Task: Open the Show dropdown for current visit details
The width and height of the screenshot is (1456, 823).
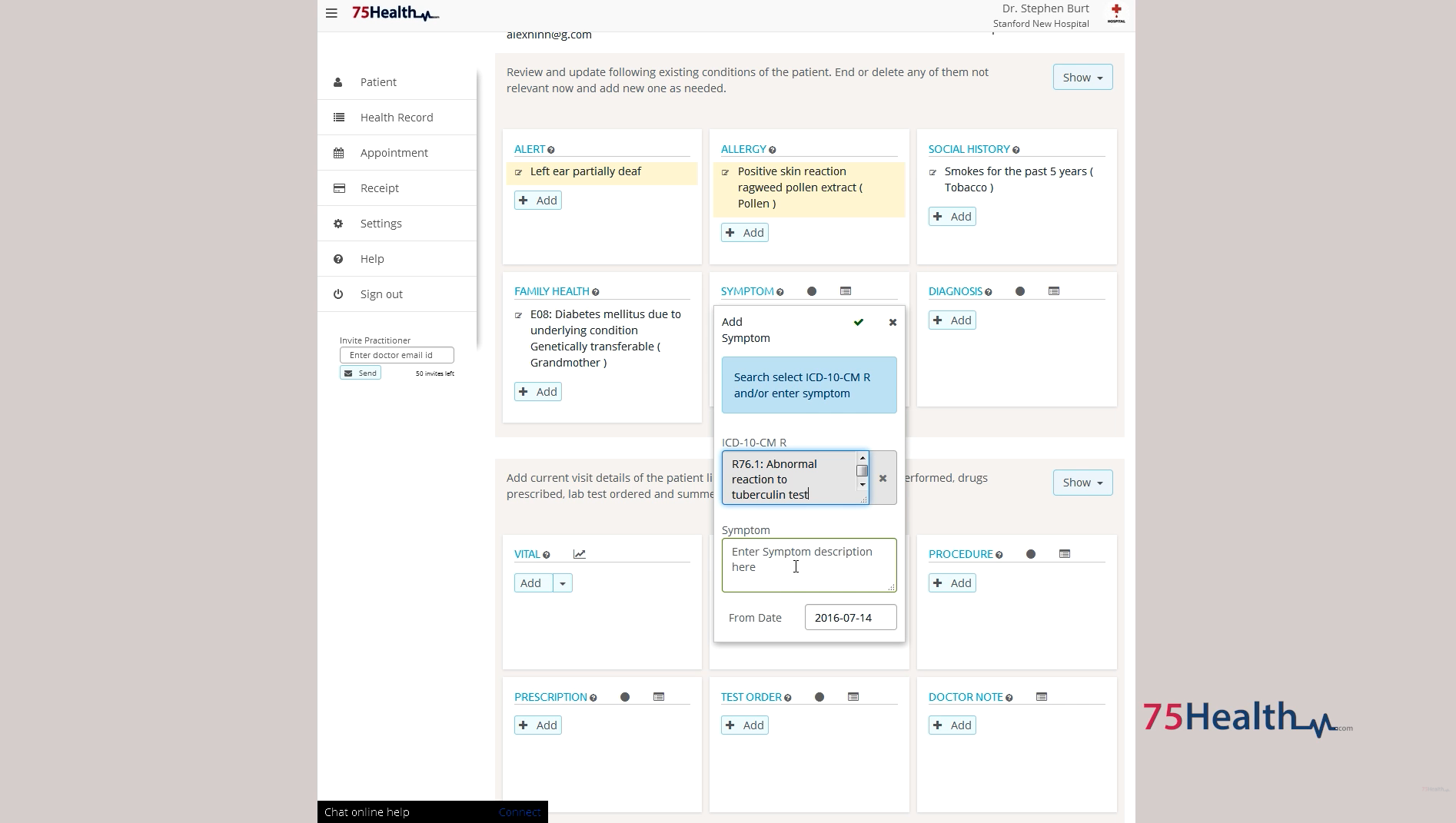Action: [x=1082, y=482]
